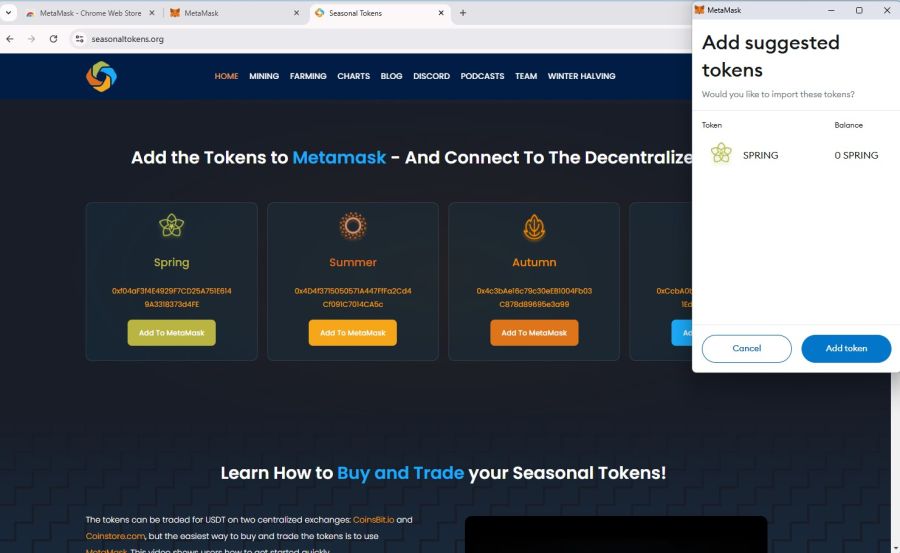Switch to the MetaMask tab
This screenshot has width=900, height=553.
point(234,13)
